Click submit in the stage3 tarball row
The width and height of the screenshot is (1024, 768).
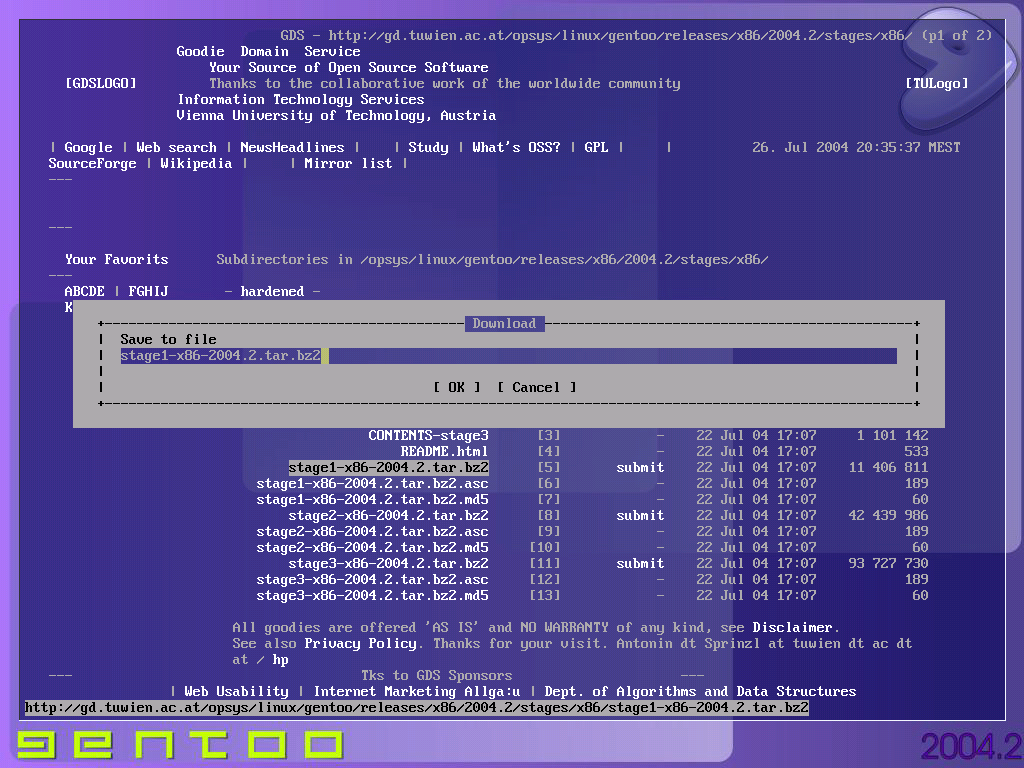click(640, 564)
